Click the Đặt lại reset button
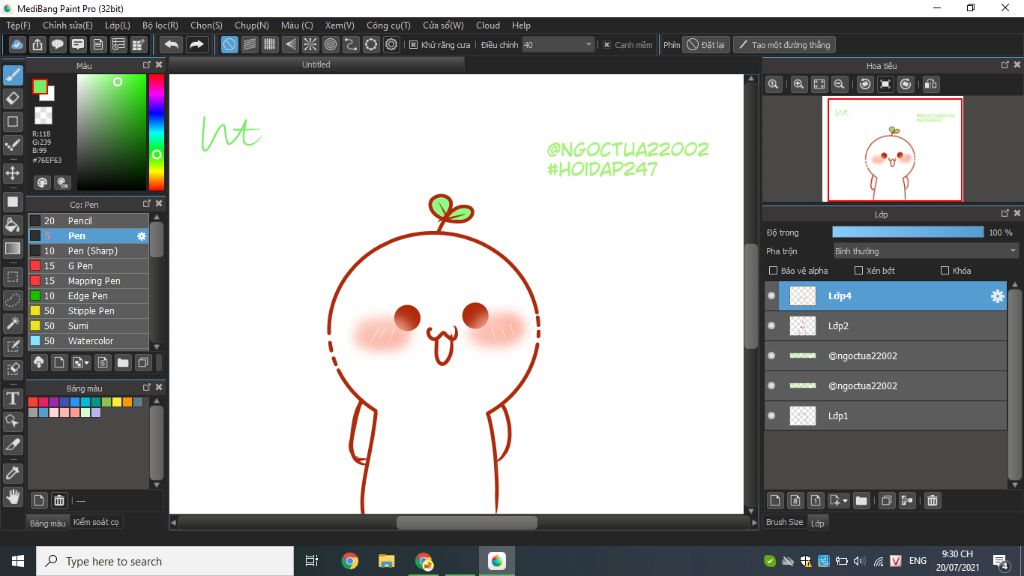The height and width of the screenshot is (576, 1024). pyautogui.click(x=706, y=45)
